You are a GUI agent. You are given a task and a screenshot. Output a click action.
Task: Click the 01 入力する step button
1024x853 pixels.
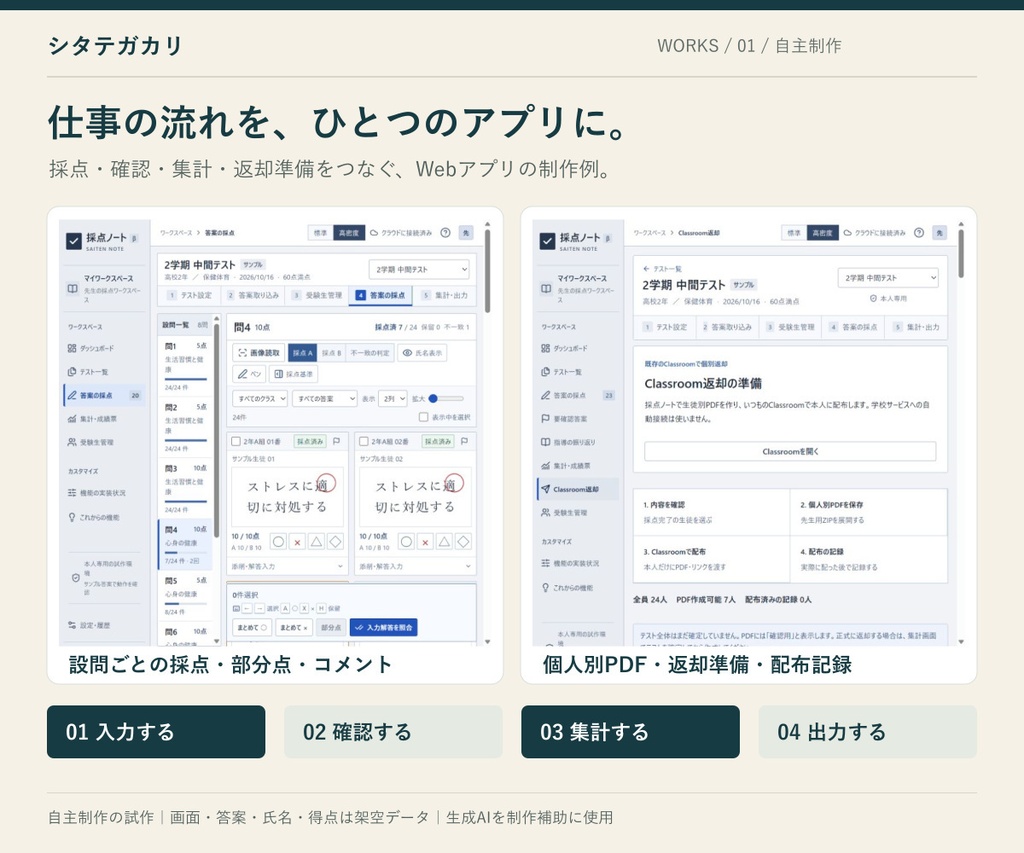[x=156, y=732]
